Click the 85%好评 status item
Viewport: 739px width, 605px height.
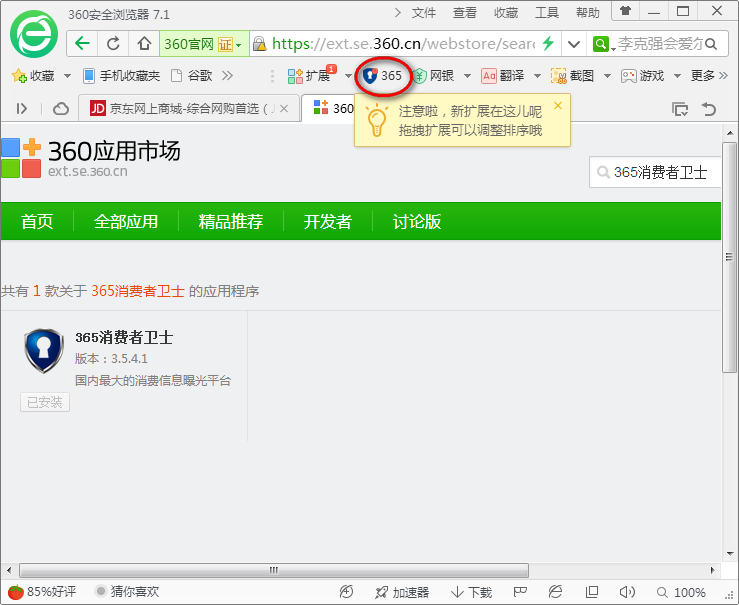41,591
